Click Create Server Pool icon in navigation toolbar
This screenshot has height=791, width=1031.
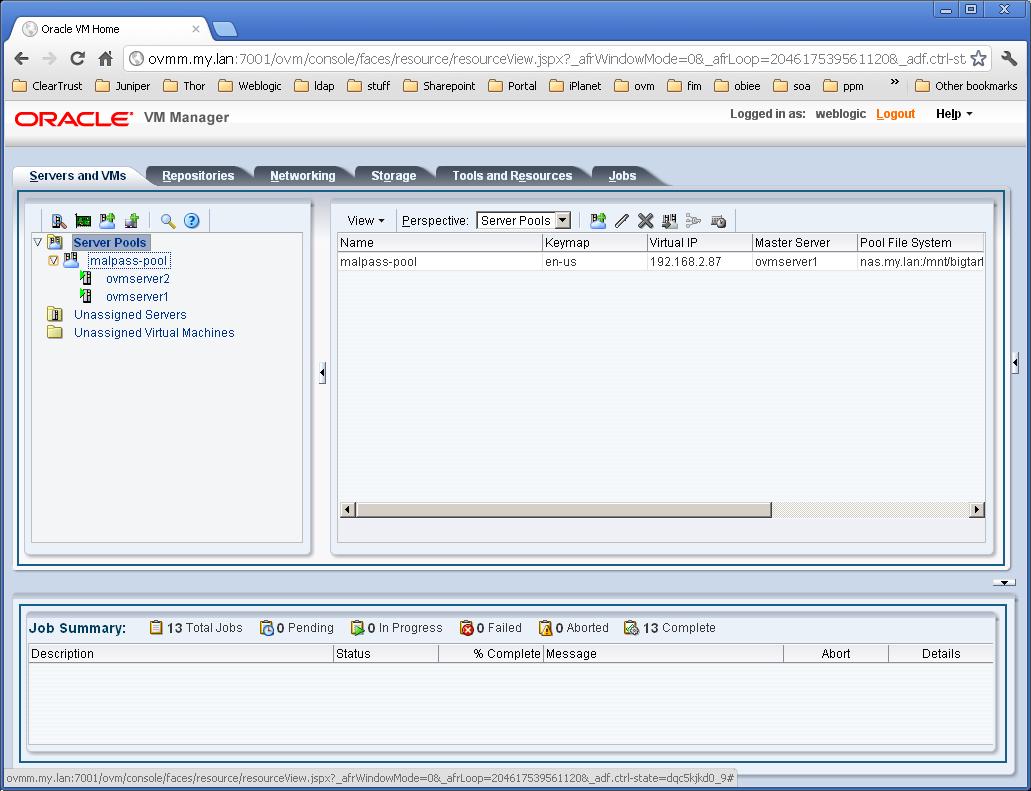(x=107, y=221)
